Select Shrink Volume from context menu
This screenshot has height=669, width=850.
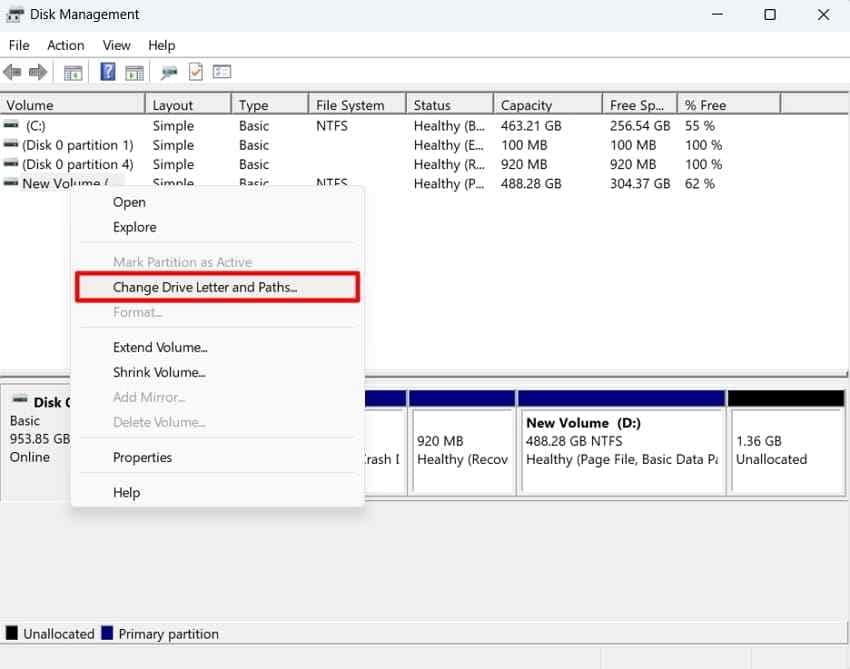click(217, 372)
